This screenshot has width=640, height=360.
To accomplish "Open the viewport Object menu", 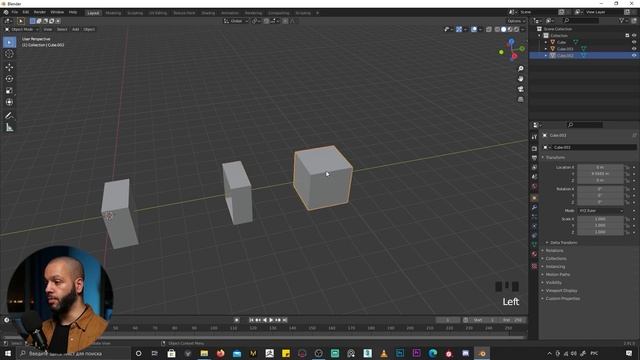I will [x=89, y=29].
